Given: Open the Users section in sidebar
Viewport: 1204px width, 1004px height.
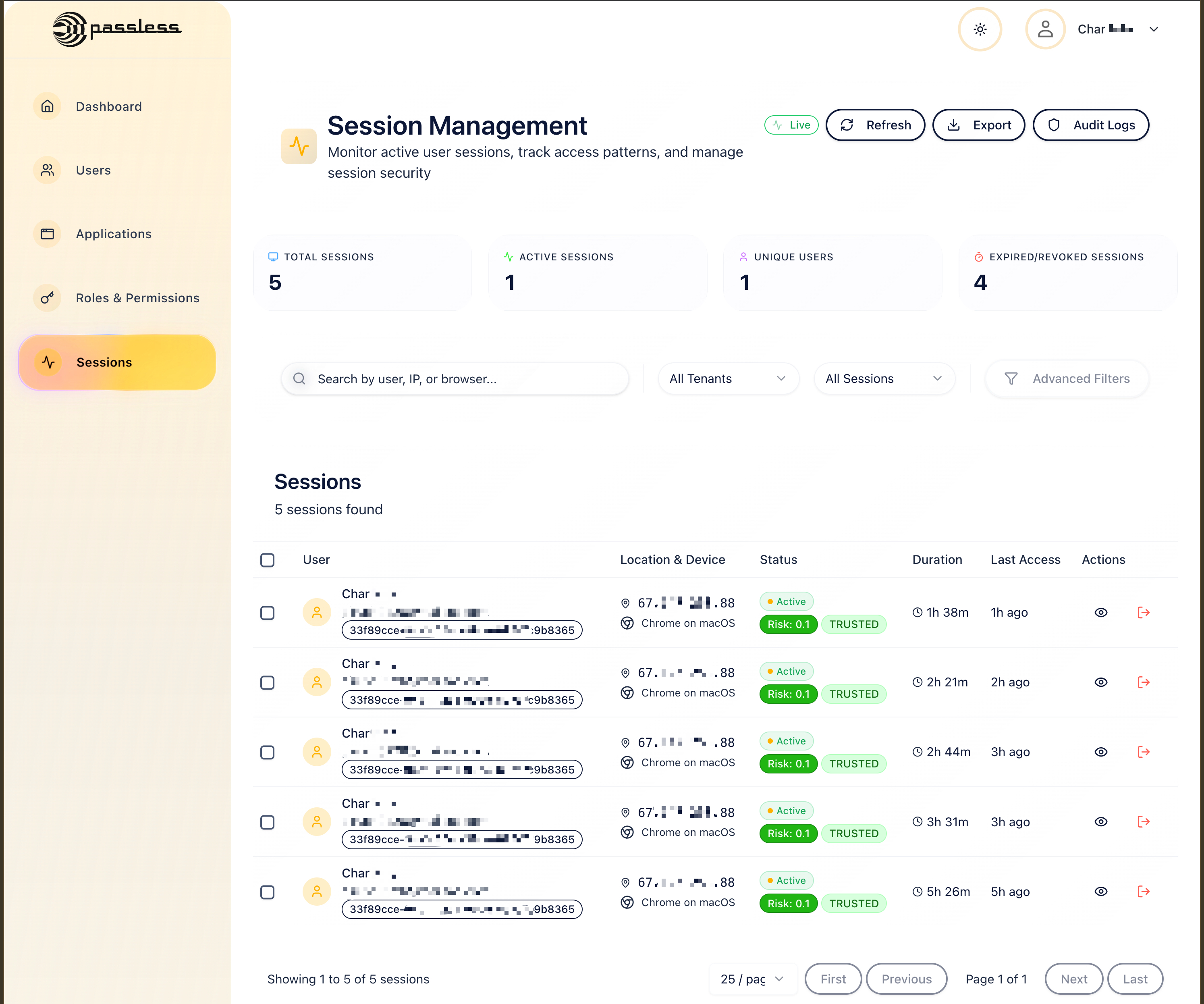Looking at the screenshot, I should [x=93, y=170].
